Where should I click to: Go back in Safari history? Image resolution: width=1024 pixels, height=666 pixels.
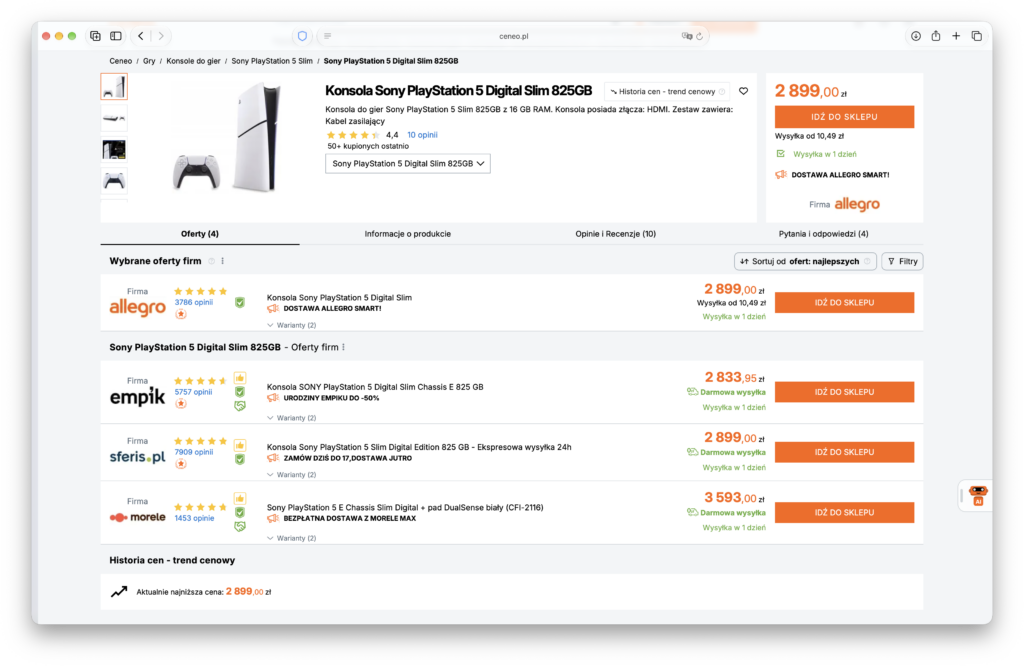[x=141, y=36]
